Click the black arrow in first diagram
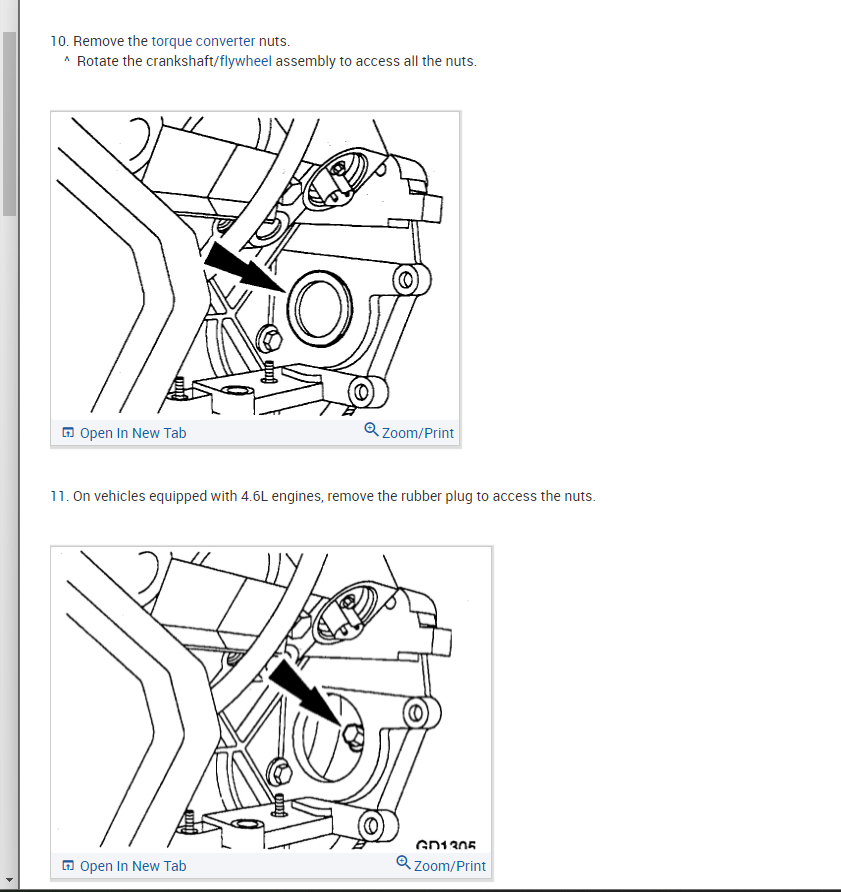Image resolution: width=841 pixels, height=892 pixels. 245,267
